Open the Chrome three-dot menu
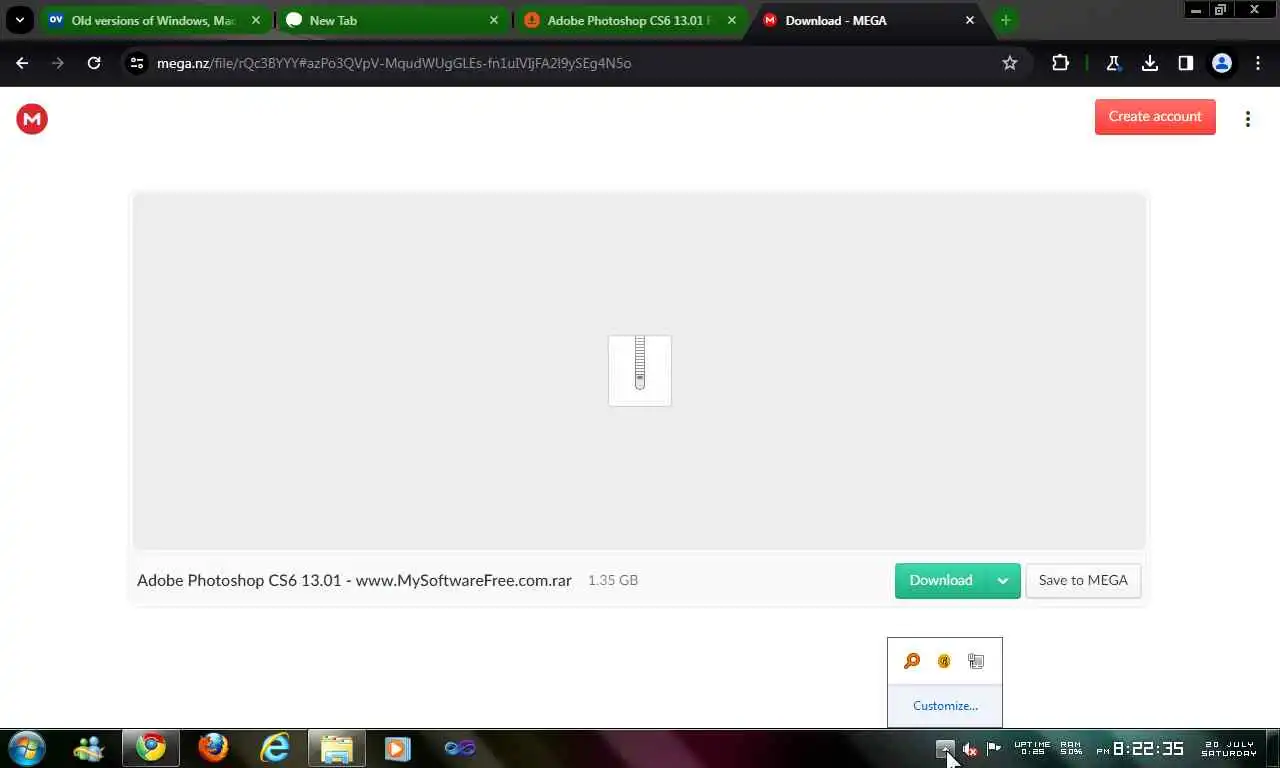Viewport: 1280px width, 768px height. 1258,63
